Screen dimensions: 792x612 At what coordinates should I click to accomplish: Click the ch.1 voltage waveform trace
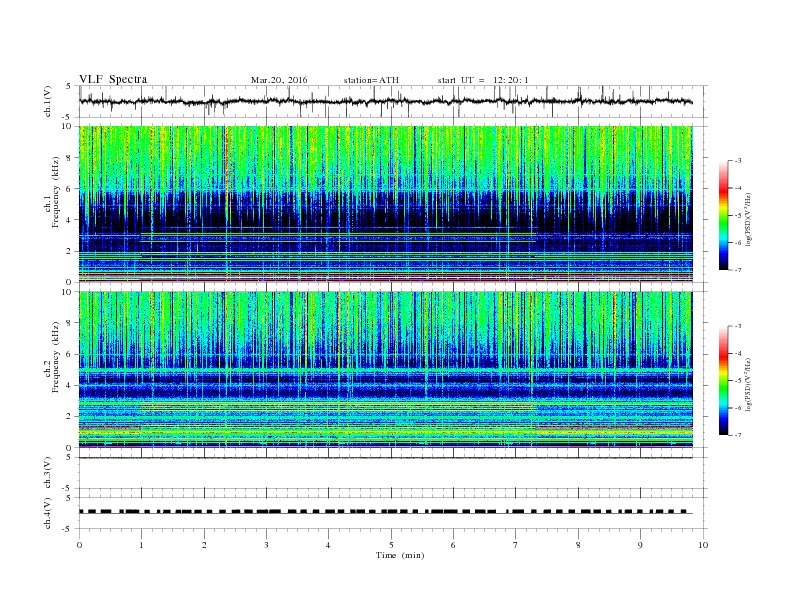coord(386,101)
